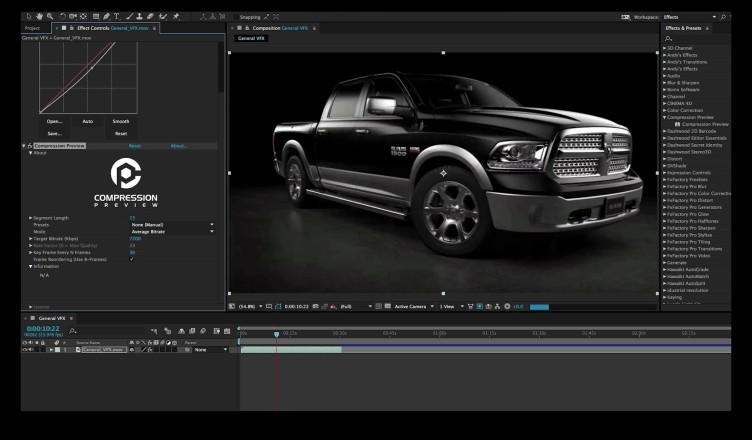
Task: Expand General_VFX.mov layer properties triangle
Action: (51, 350)
